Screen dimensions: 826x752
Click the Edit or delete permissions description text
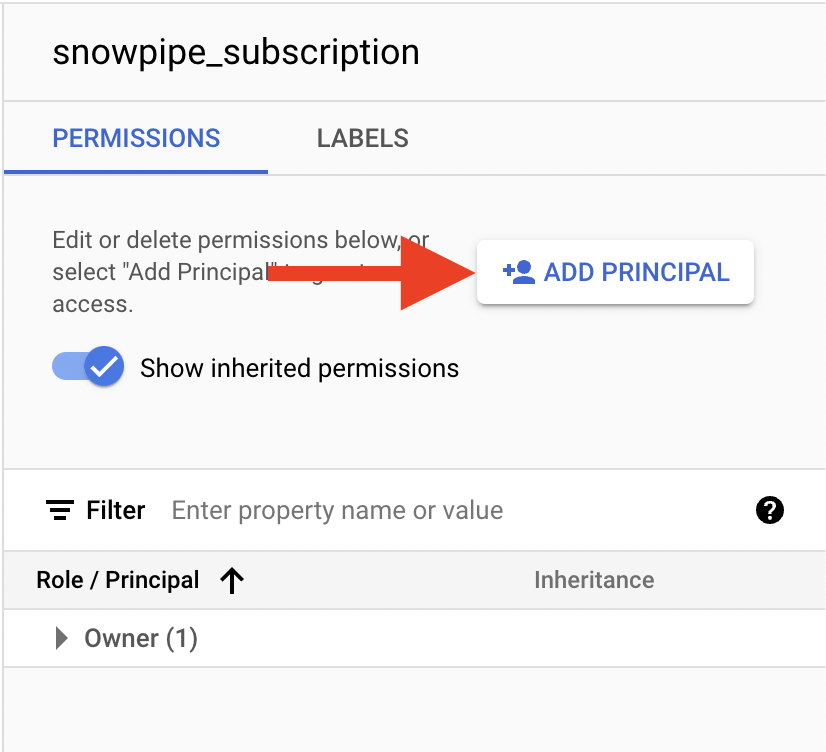click(240, 272)
